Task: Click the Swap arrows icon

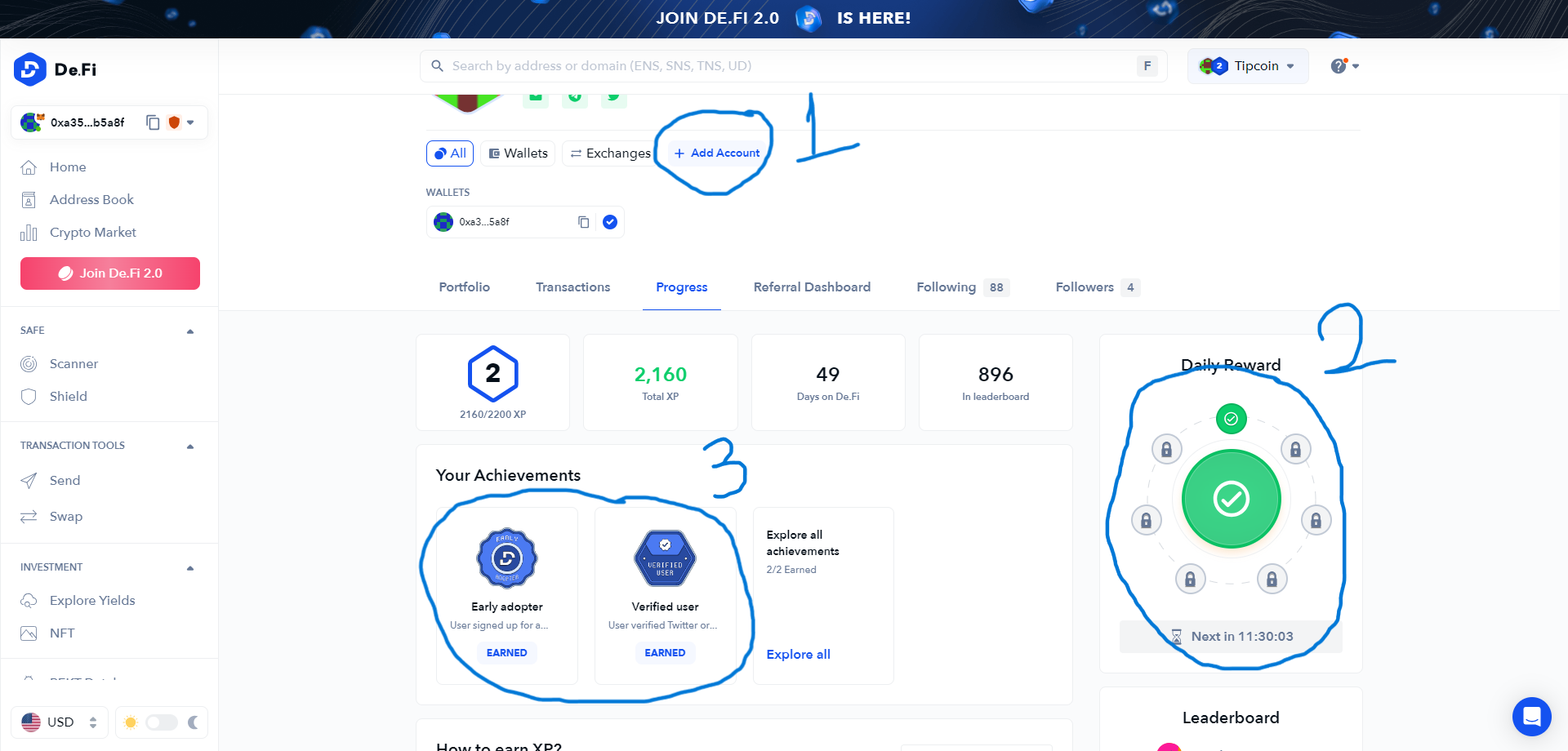Action: point(29,517)
